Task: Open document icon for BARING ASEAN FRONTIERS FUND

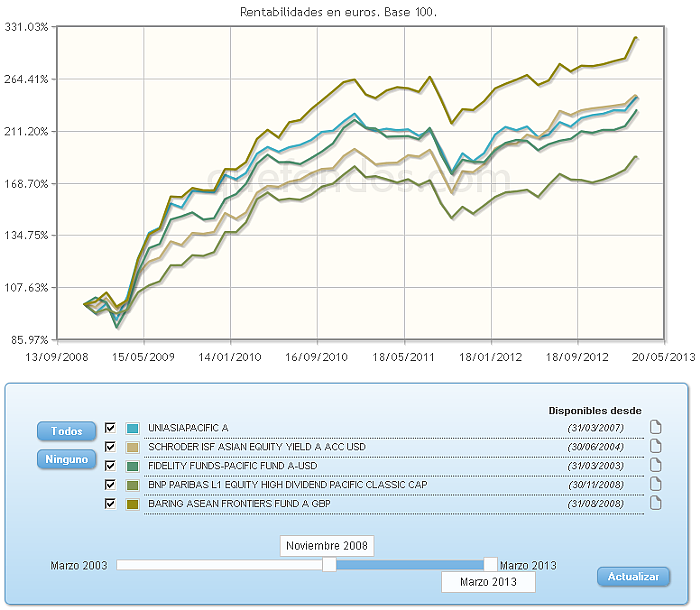Action: pos(655,503)
